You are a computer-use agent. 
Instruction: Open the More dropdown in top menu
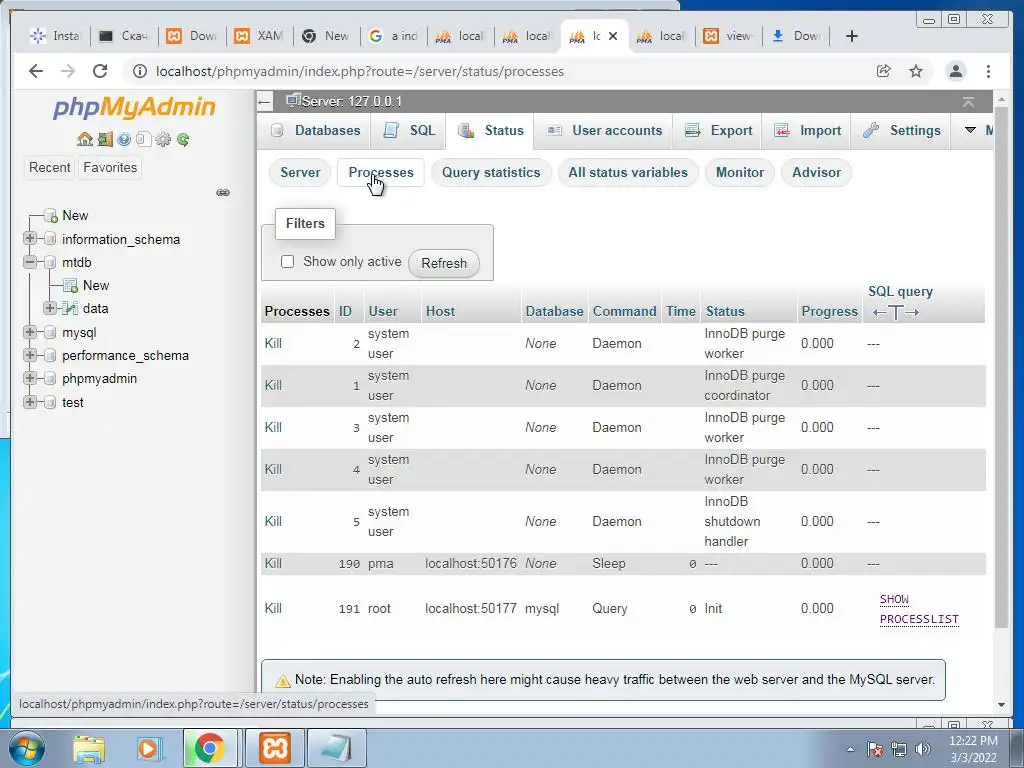click(x=976, y=131)
